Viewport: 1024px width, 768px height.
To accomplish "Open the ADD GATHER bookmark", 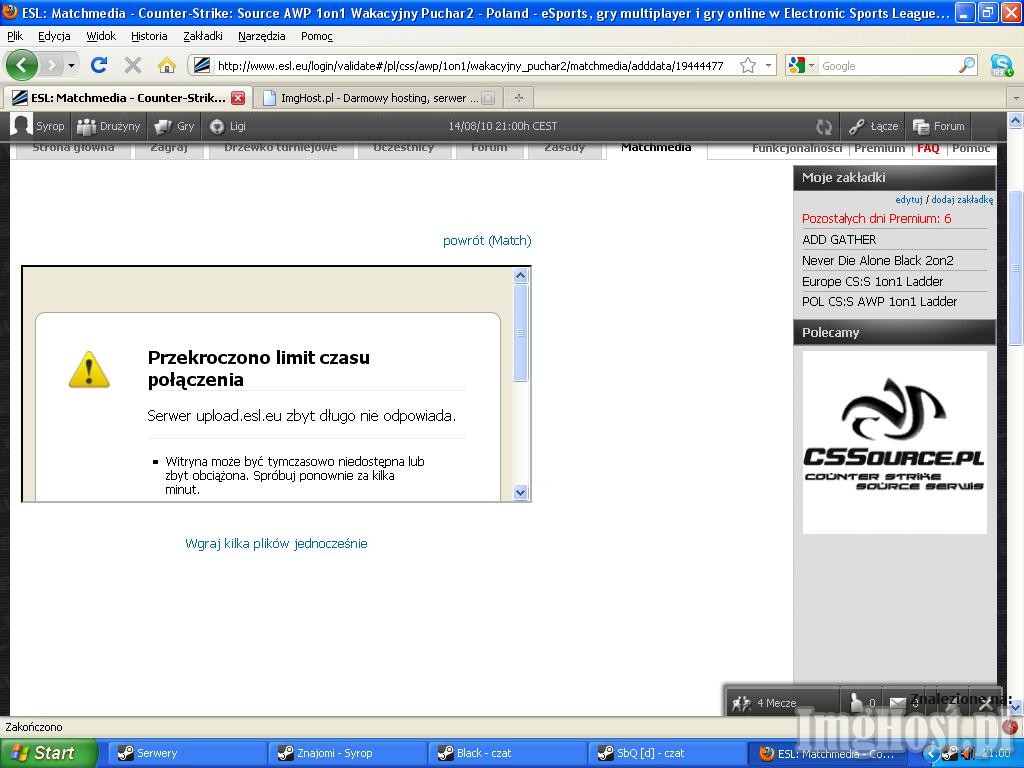I will tap(839, 240).
